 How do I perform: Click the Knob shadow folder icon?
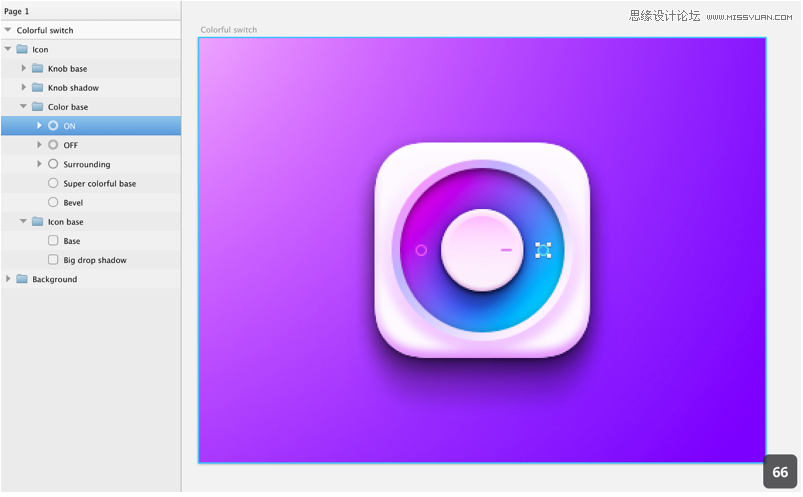37,87
